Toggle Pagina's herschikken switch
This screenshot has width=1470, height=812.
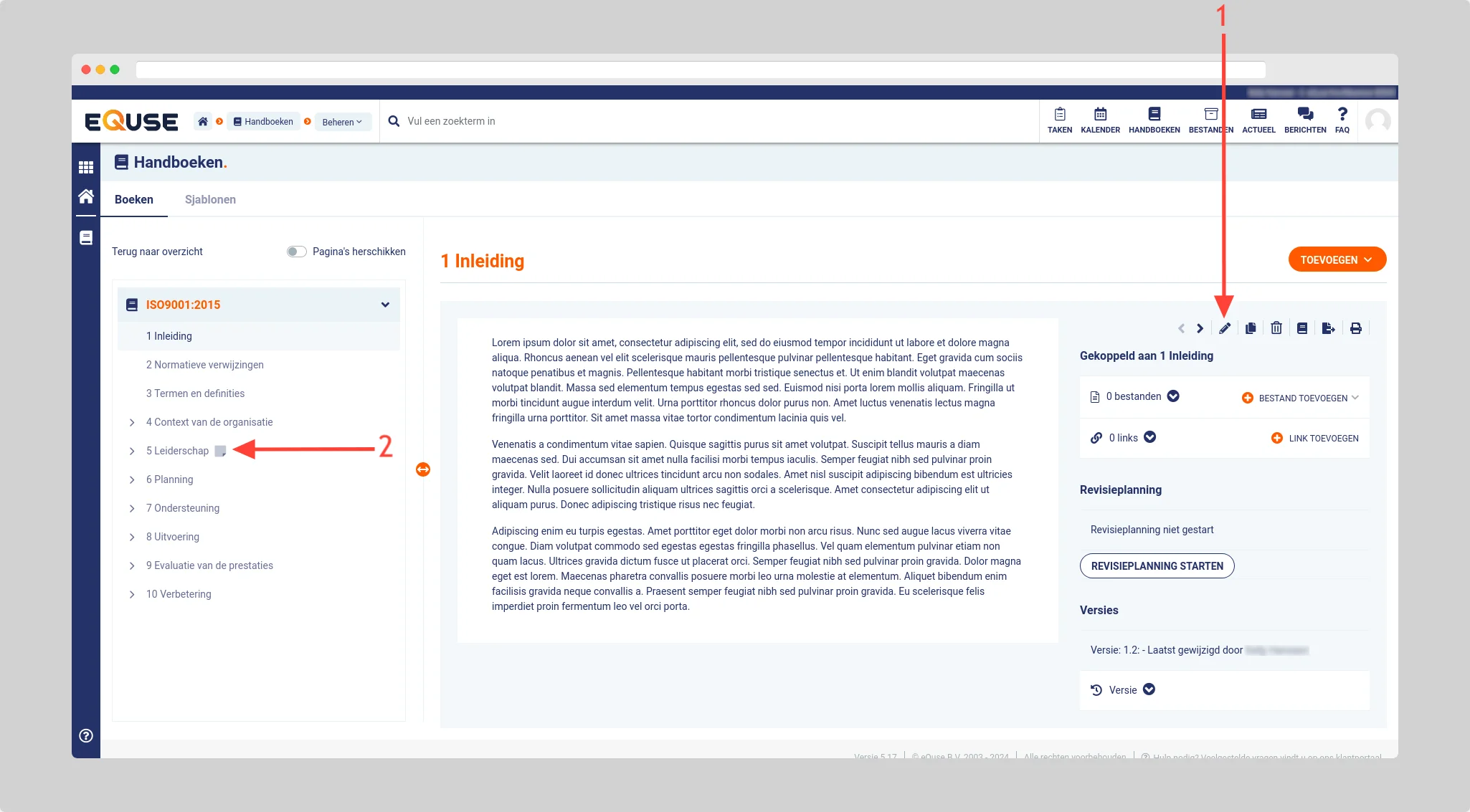tap(296, 252)
